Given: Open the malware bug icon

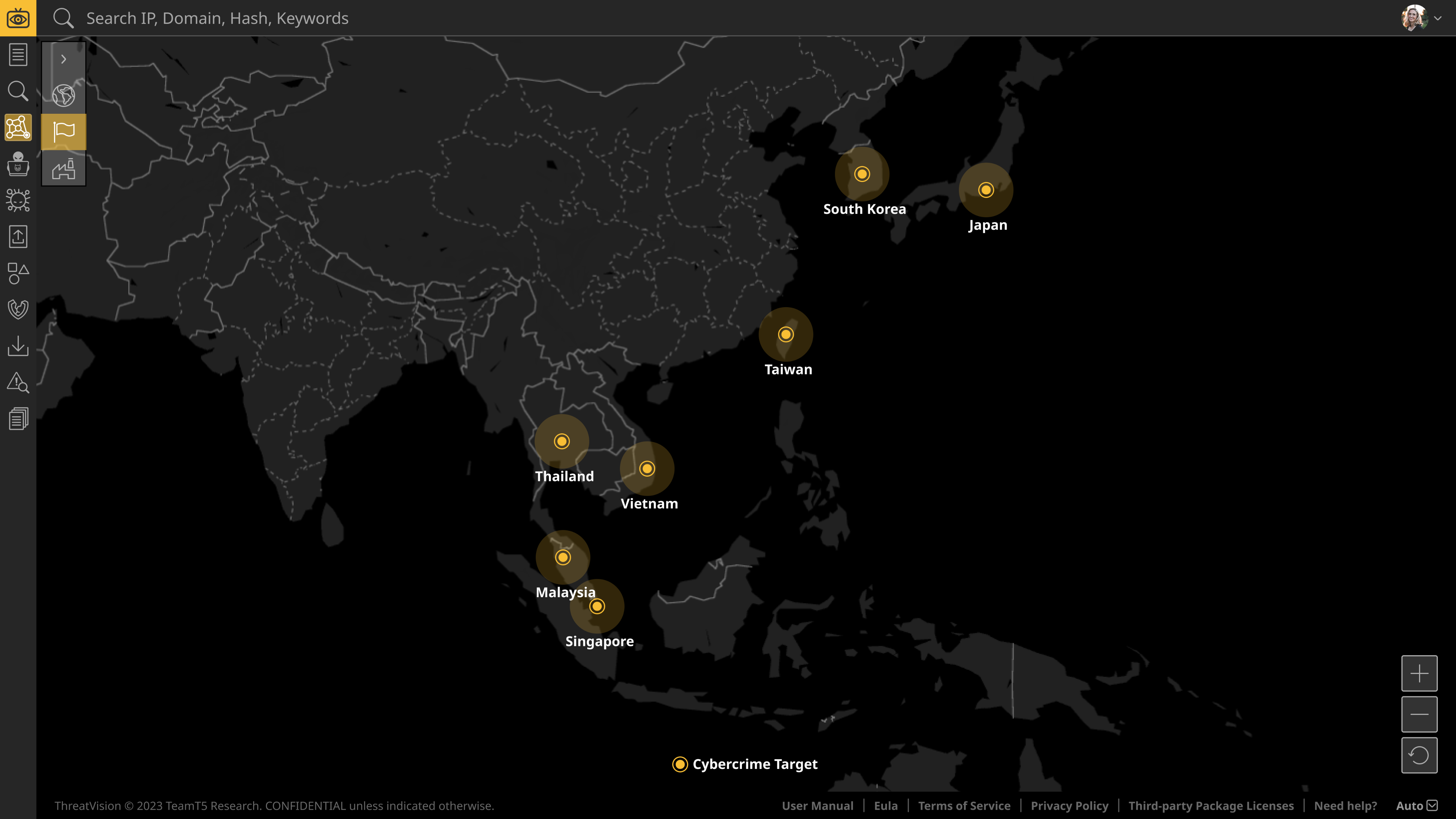Looking at the screenshot, I should pyautogui.click(x=18, y=200).
